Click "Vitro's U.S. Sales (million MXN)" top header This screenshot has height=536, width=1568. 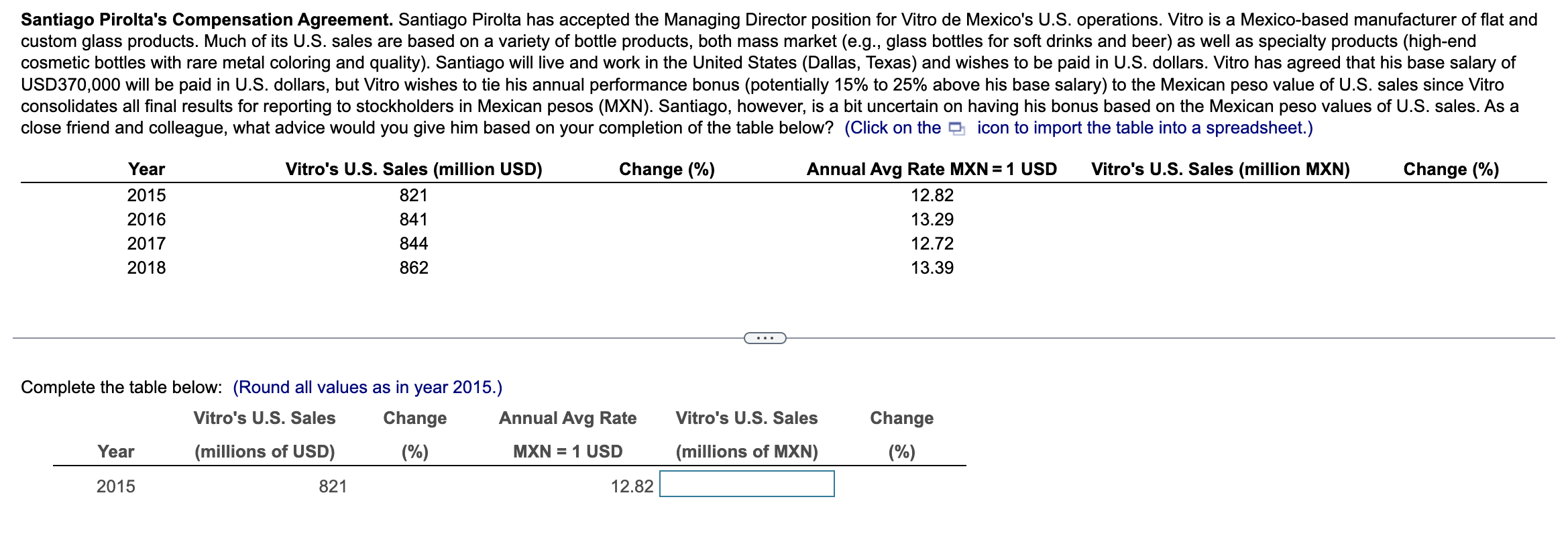pyautogui.click(x=1220, y=169)
